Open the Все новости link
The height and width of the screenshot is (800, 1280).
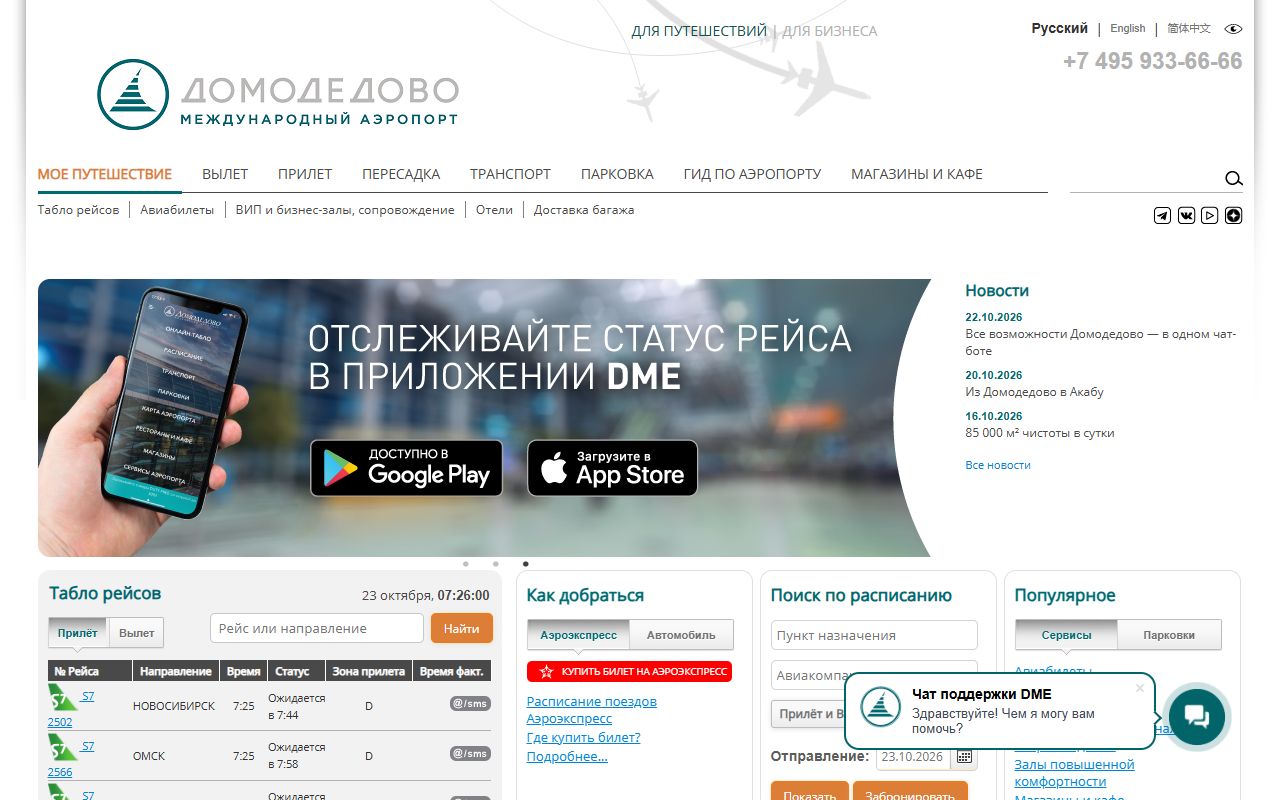pyautogui.click(x=998, y=465)
